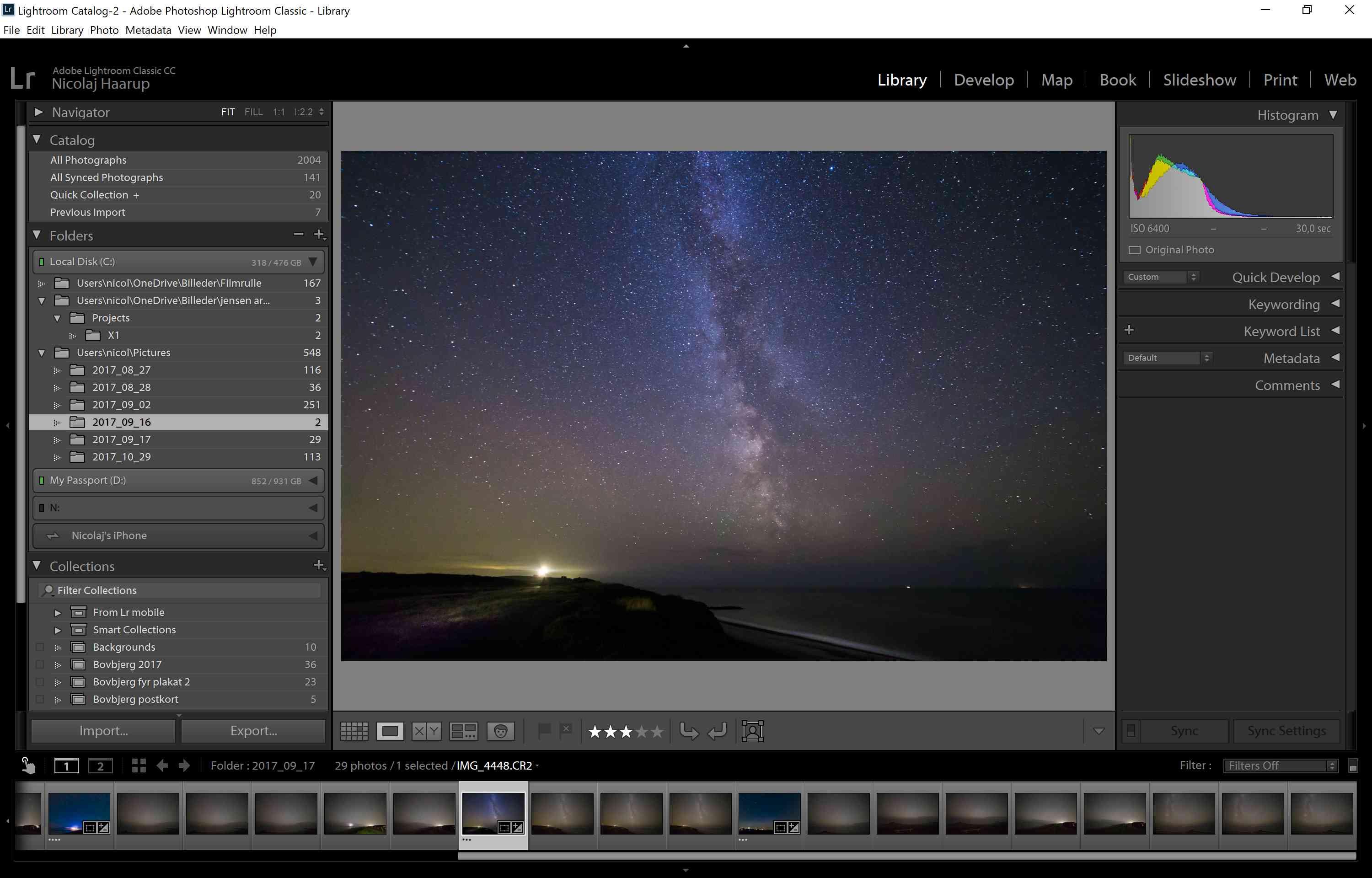Toggle sync checkbox for Bovbjerg postkort

coord(39,700)
